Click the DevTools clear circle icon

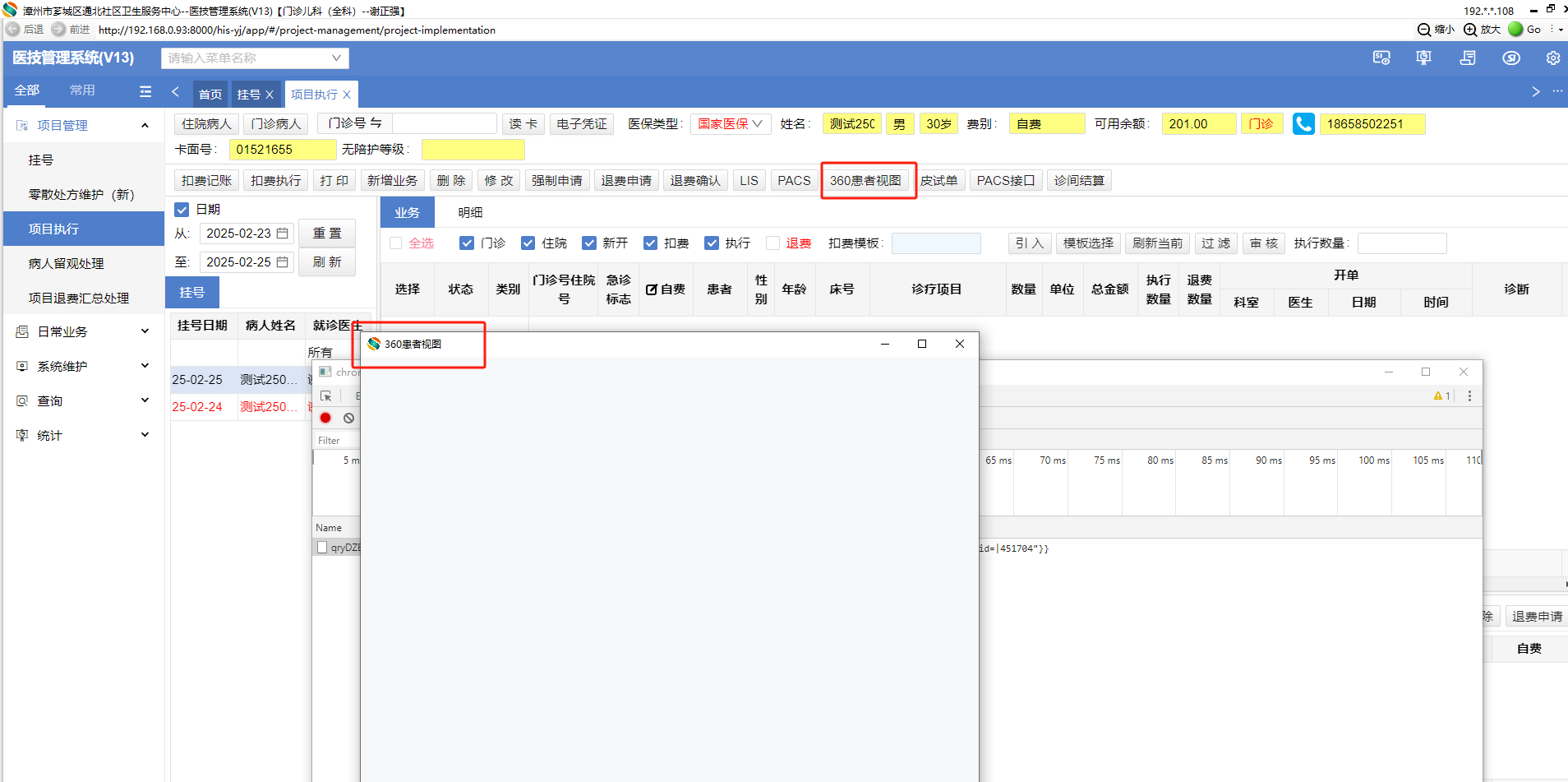pos(348,418)
